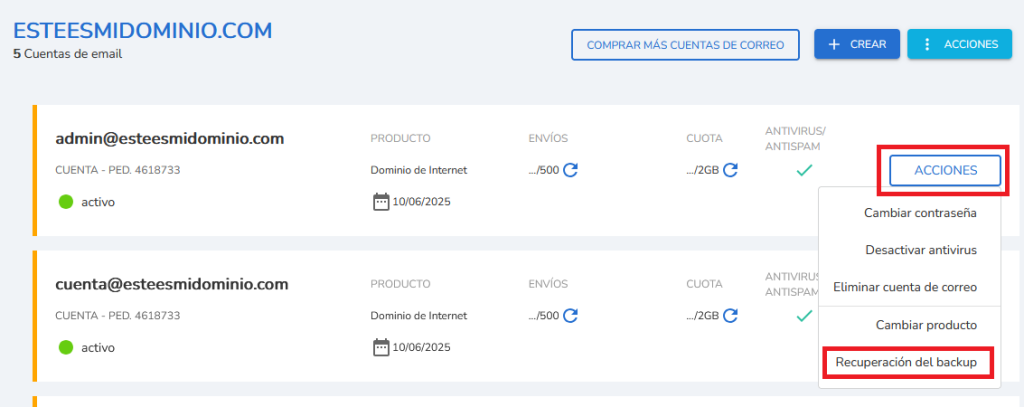1024x407 pixels.
Task: Refresh ENVÍOS count for admin account
Action: point(570,171)
